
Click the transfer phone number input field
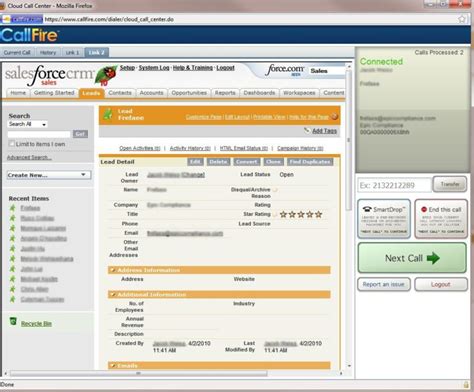point(394,185)
